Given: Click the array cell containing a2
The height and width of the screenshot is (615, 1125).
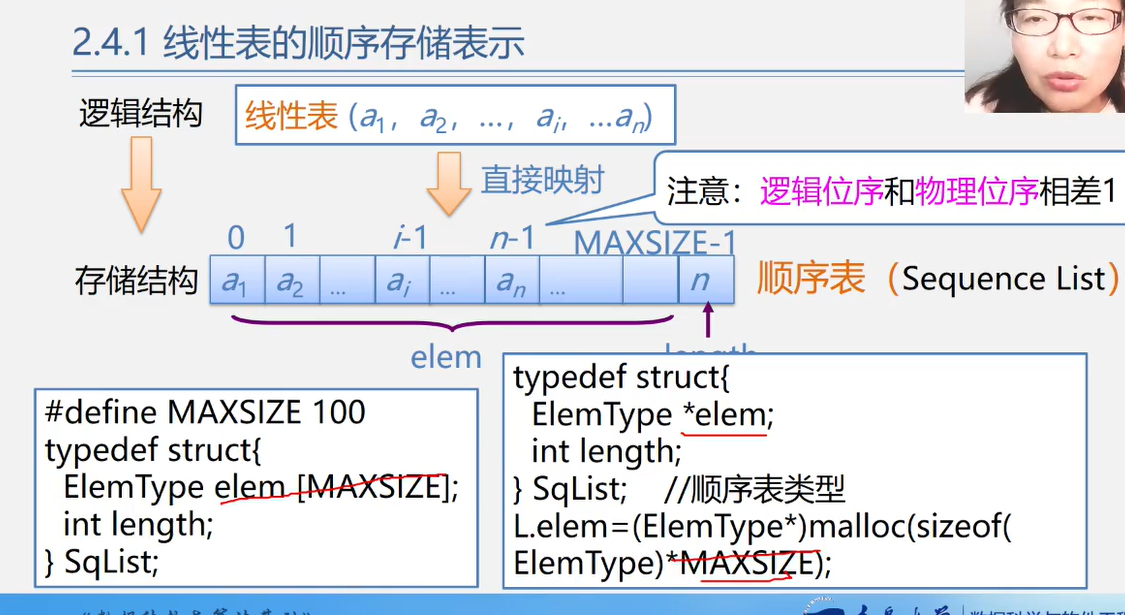Looking at the screenshot, I should click(x=292, y=281).
